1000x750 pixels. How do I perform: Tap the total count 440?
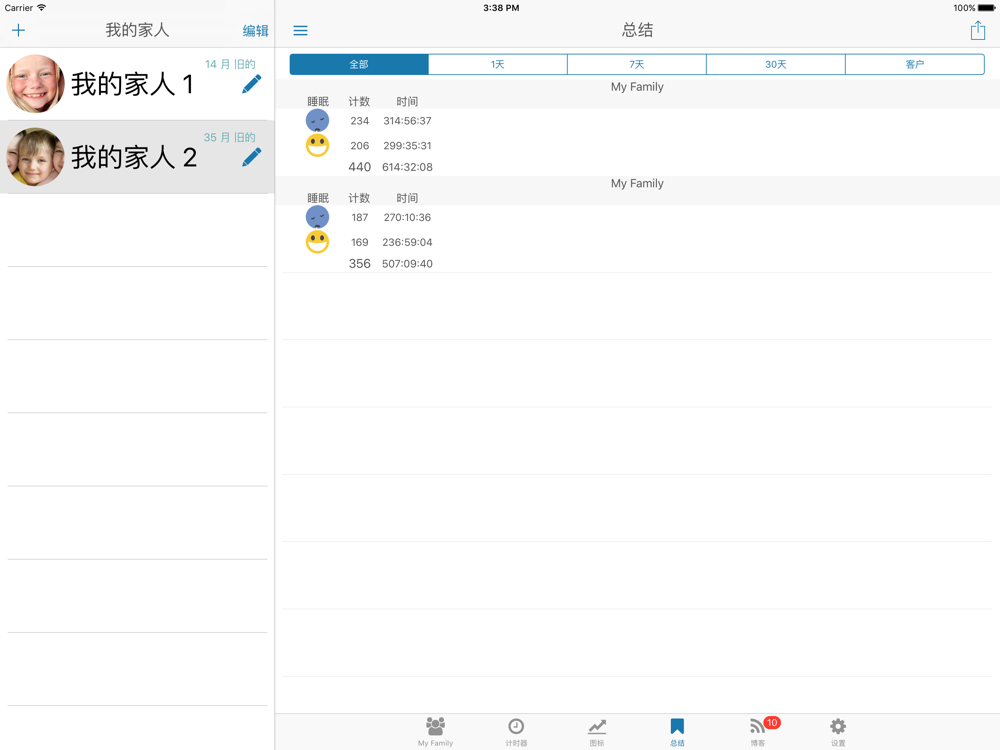point(360,167)
